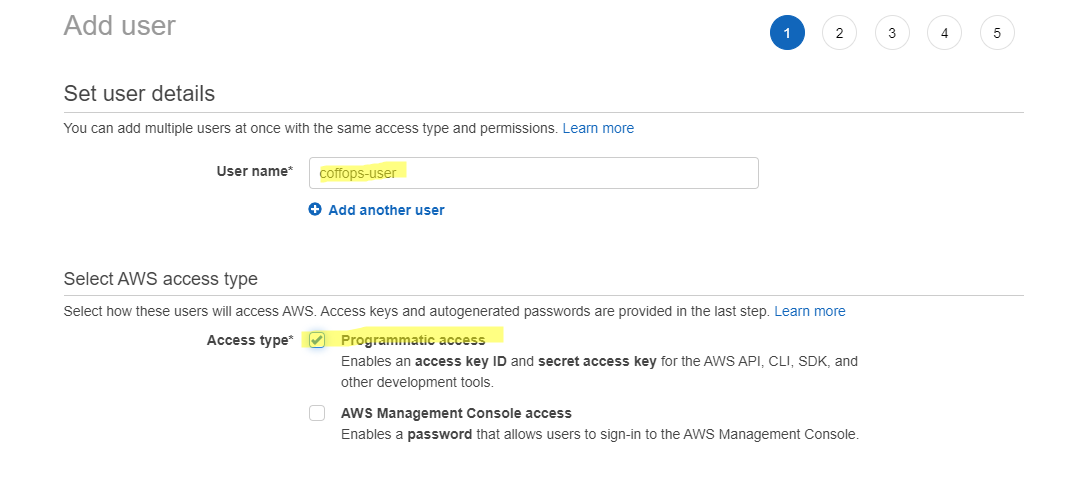Open Learn more link about multiple users
The height and width of the screenshot is (494, 1065).
point(598,128)
